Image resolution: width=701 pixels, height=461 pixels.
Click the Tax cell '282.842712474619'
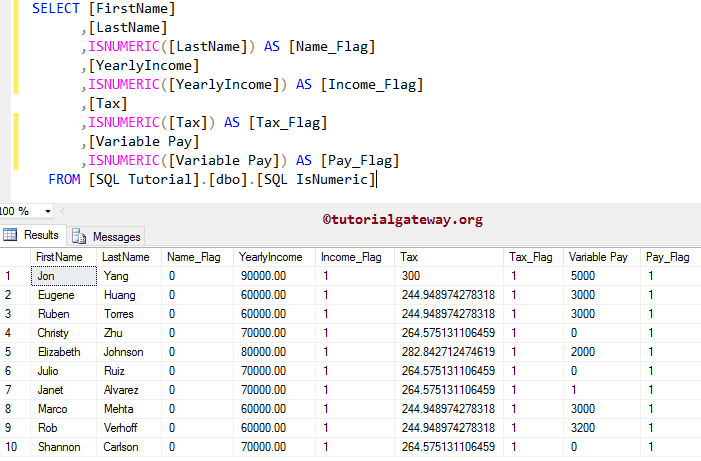coord(449,352)
